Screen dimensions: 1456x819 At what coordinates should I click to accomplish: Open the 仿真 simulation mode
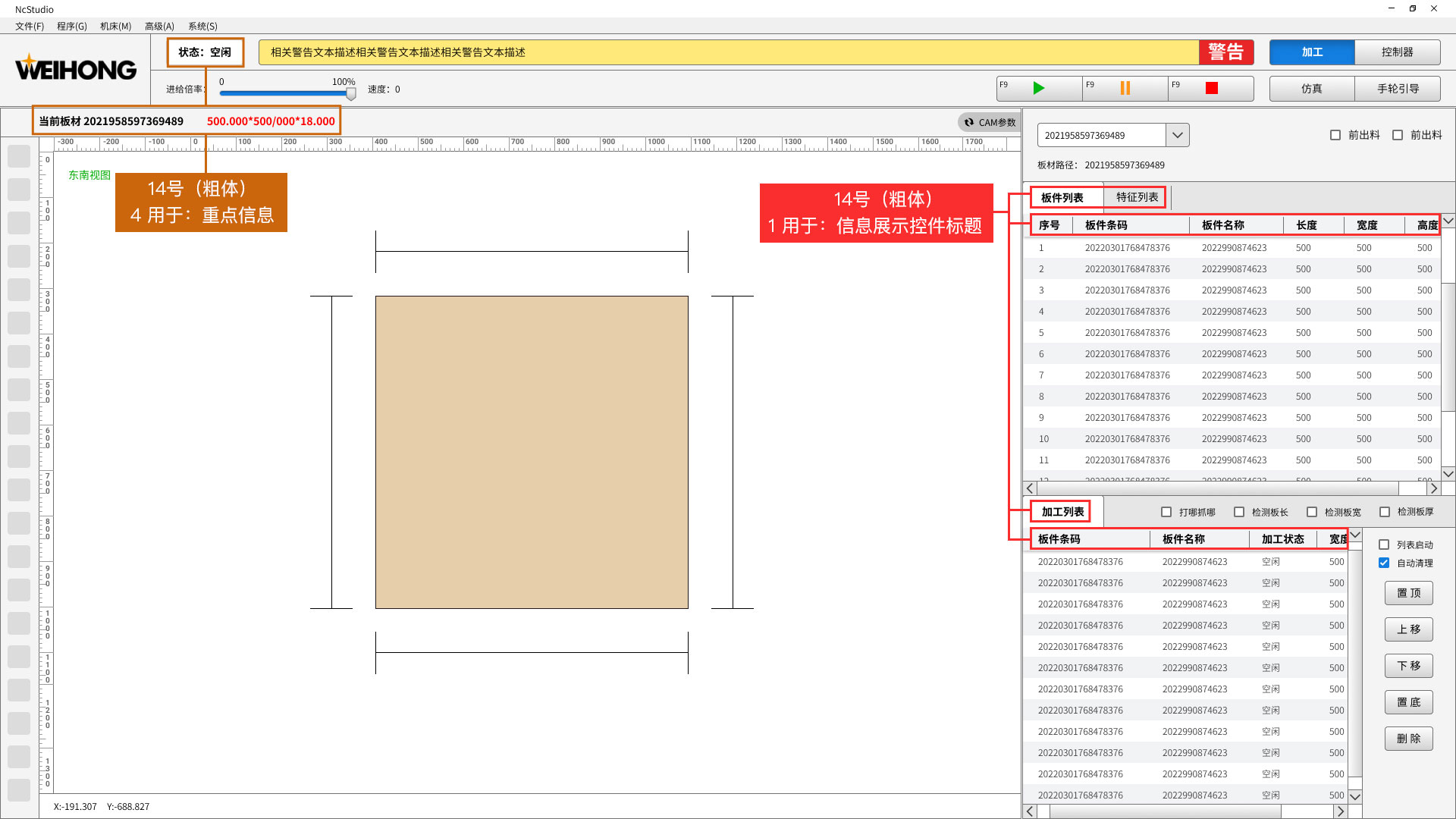(1312, 89)
